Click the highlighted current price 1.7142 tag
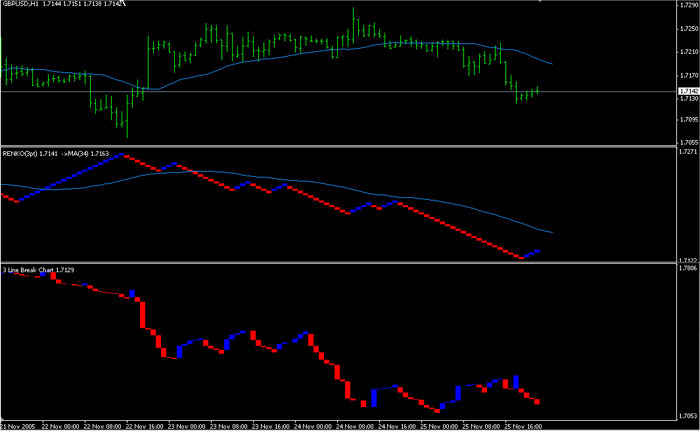 (x=688, y=91)
